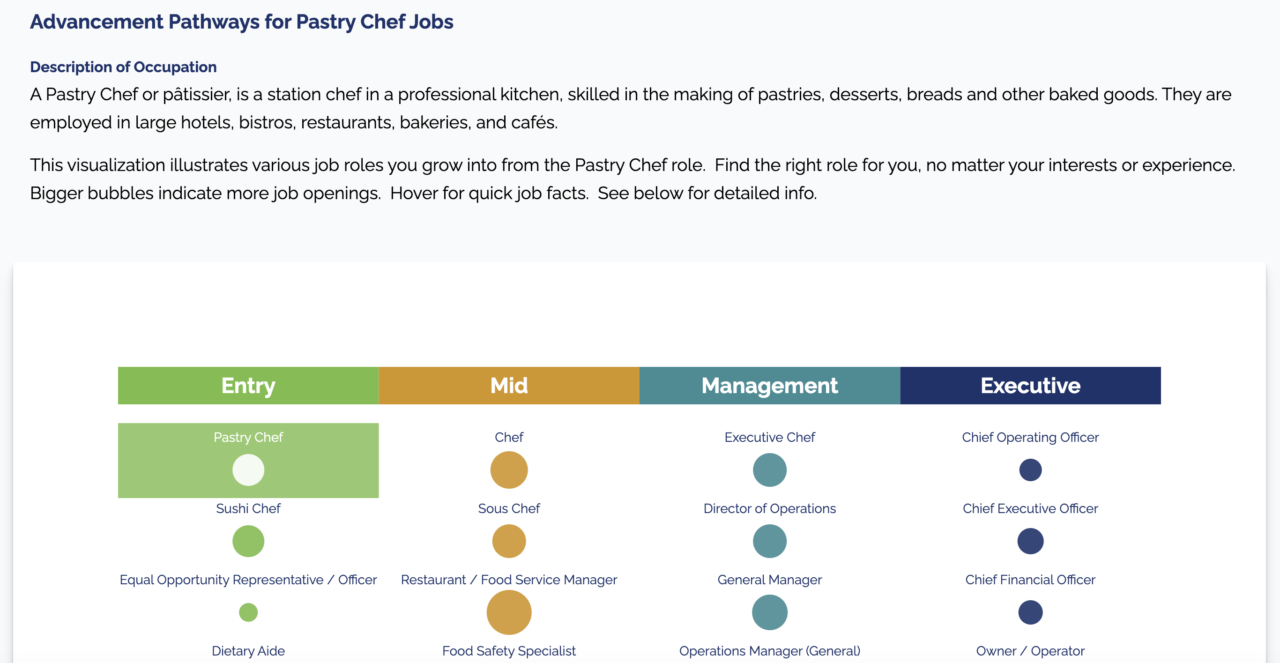The image size is (1280, 663).
Task: Open the Dietary Aide job label
Action: pyautogui.click(x=248, y=651)
